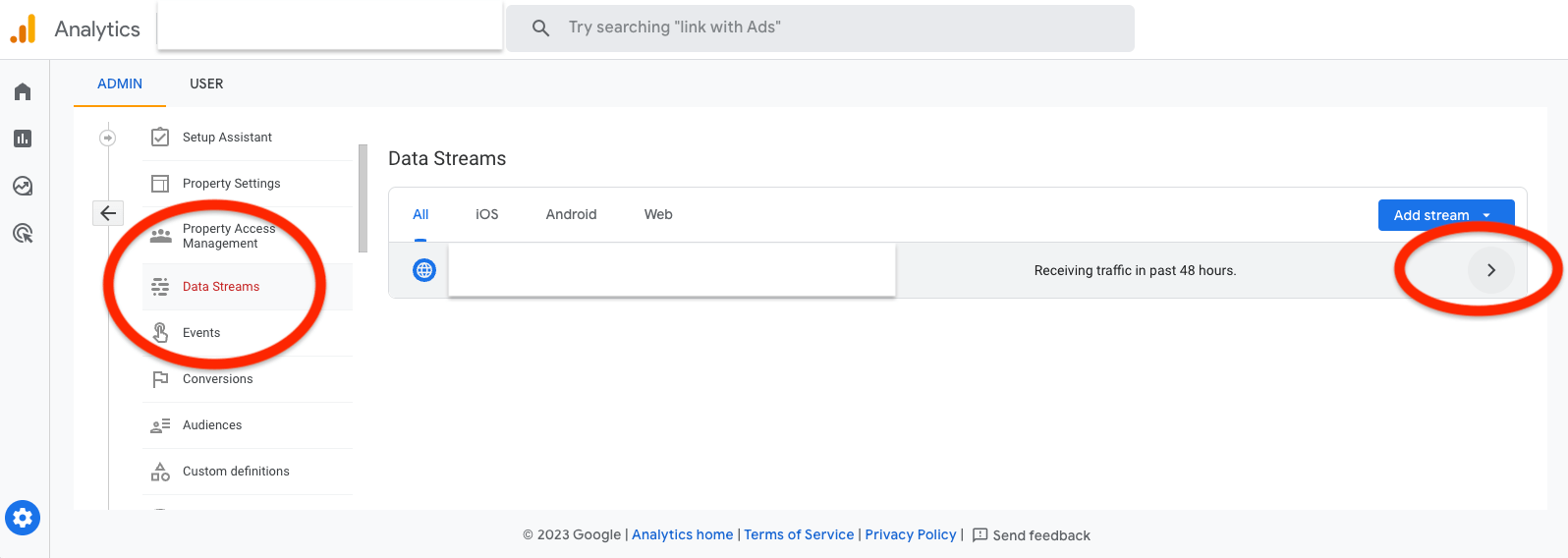Open stream details with chevron arrow

(x=1491, y=270)
